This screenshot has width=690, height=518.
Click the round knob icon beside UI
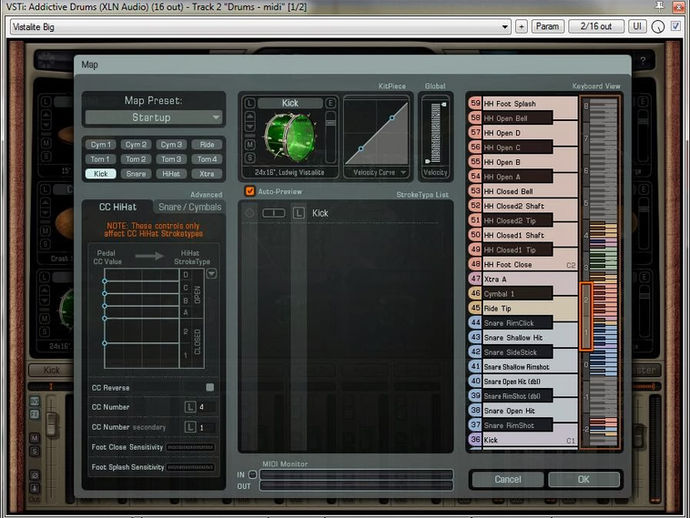pyautogui.click(x=657, y=27)
